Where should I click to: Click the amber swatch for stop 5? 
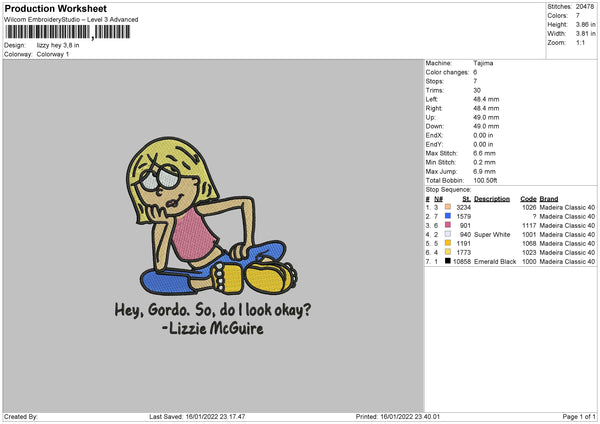pos(448,243)
